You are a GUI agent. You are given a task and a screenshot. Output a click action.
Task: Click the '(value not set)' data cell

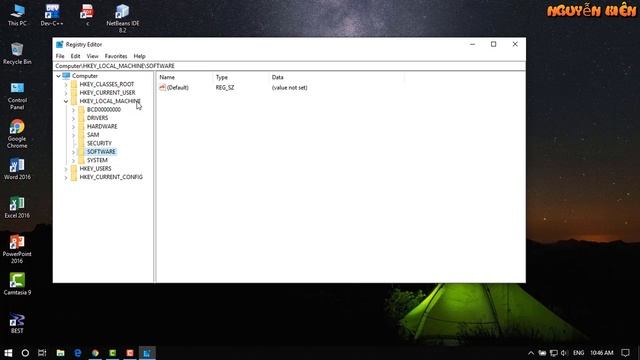(x=289, y=87)
